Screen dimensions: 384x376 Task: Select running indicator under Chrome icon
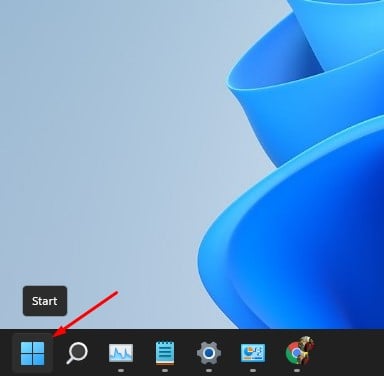pyautogui.click(x=297, y=370)
